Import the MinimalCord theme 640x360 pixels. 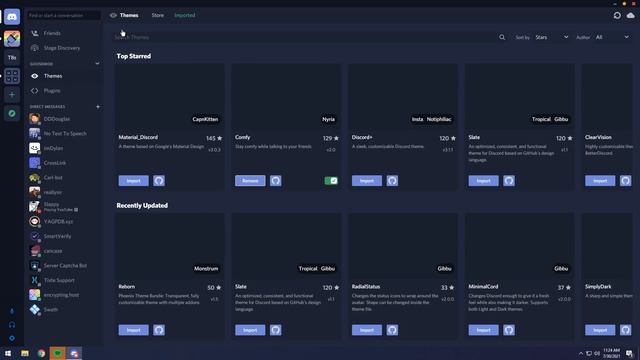484,330
